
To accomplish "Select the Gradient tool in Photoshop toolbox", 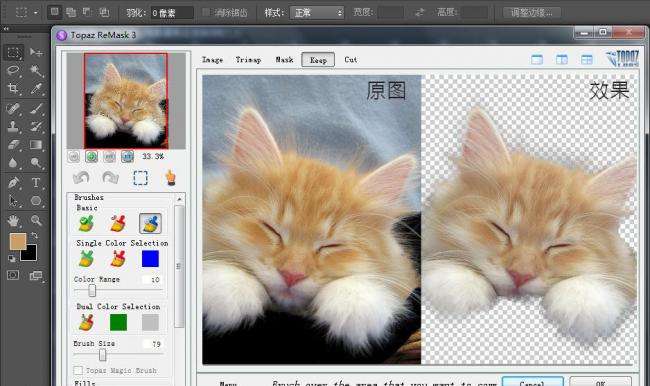I will 36,145.
